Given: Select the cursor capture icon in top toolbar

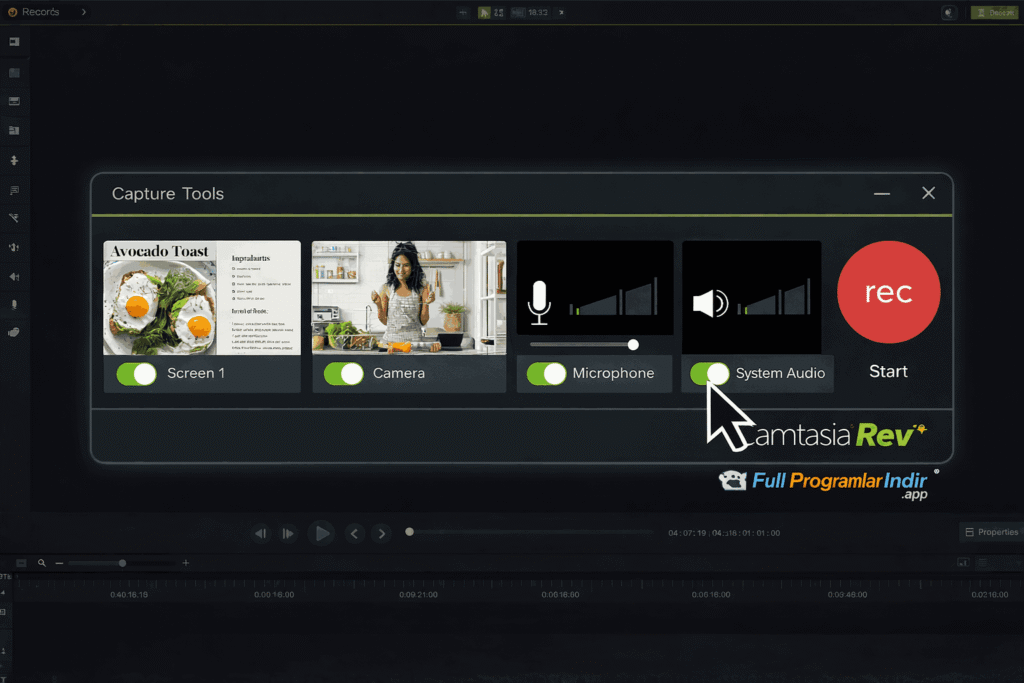Looking at the screenshot, I should coord(486,12).
